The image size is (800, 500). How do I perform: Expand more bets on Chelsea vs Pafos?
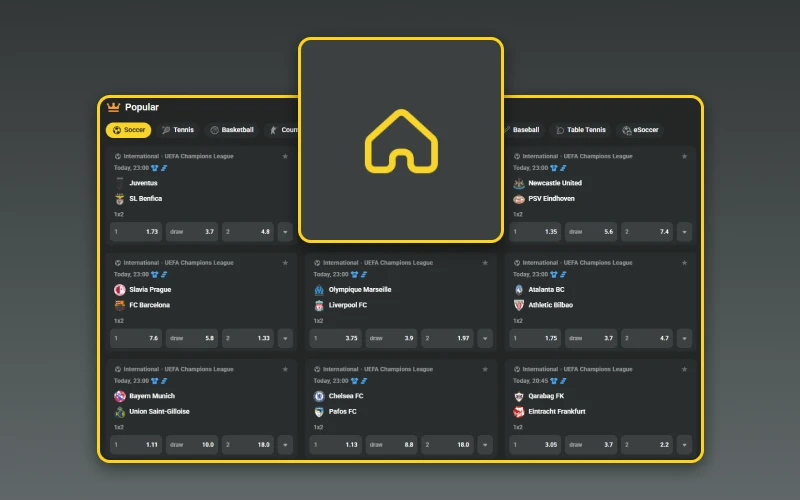(484, 444)
